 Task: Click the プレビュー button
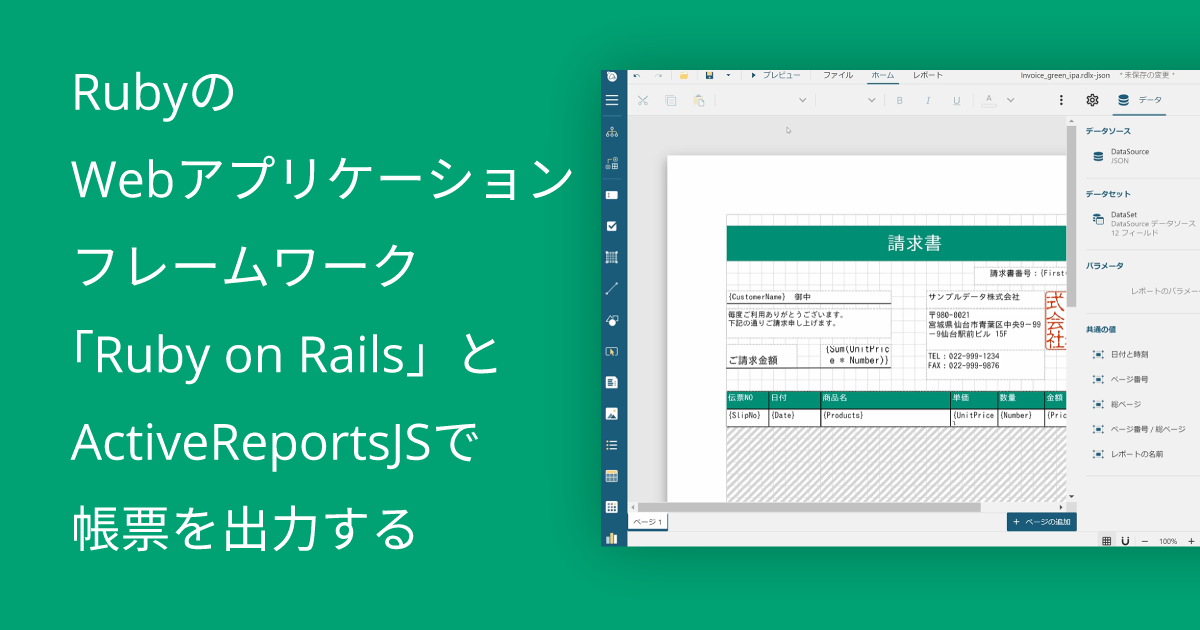[x=776, y=75]
